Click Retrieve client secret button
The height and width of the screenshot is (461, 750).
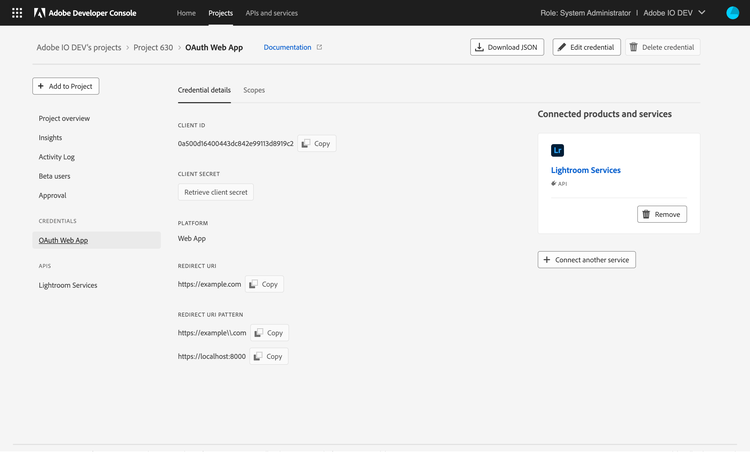[x=216, y=192]
